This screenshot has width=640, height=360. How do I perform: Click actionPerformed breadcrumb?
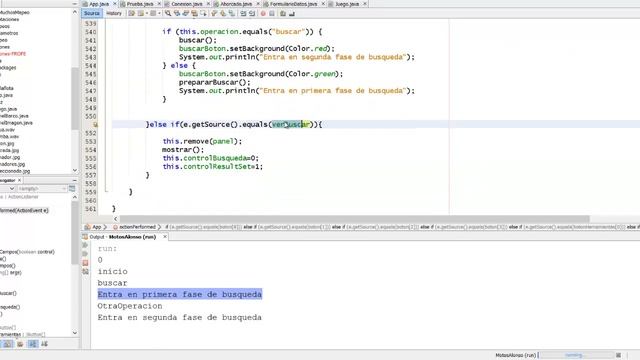point(137,227)
